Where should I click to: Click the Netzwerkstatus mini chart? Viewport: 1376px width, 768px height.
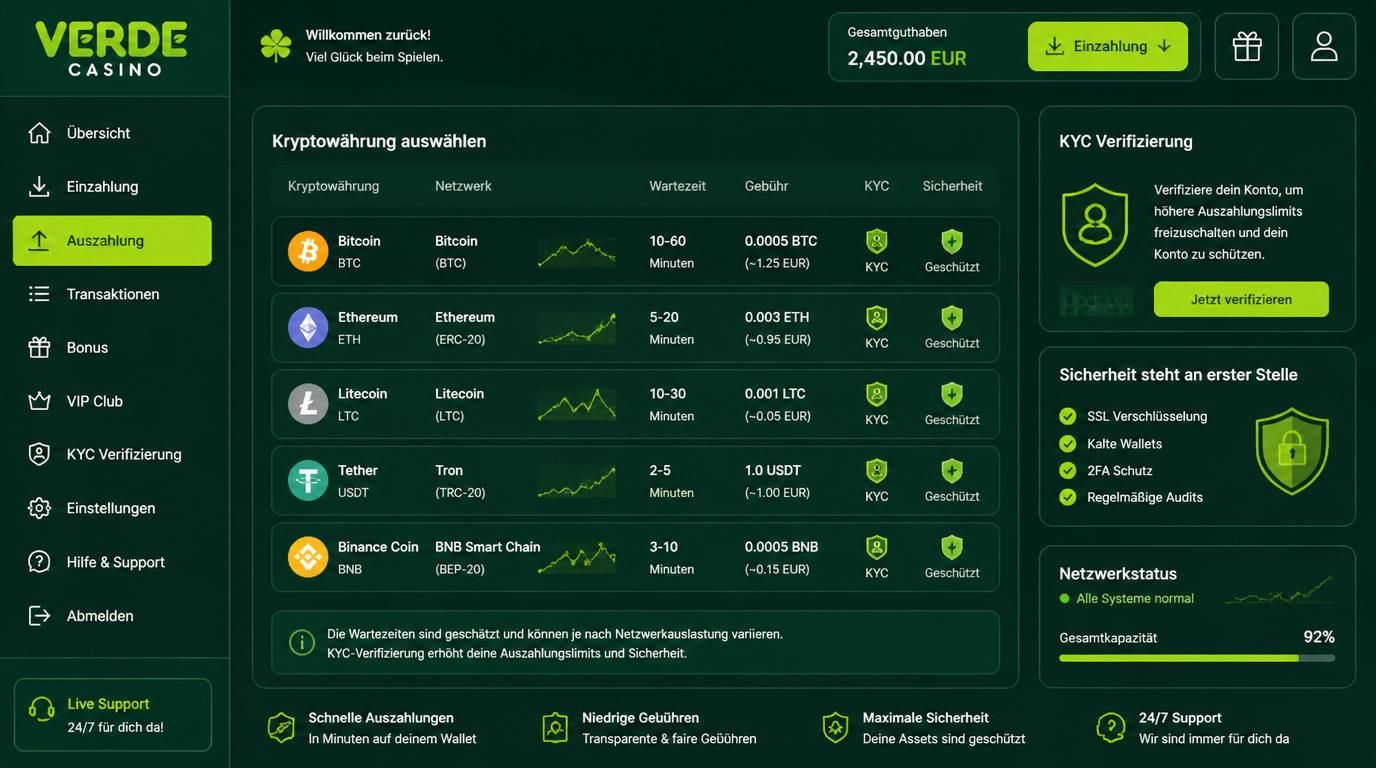pyautogui.click(x=1280, y=590)
